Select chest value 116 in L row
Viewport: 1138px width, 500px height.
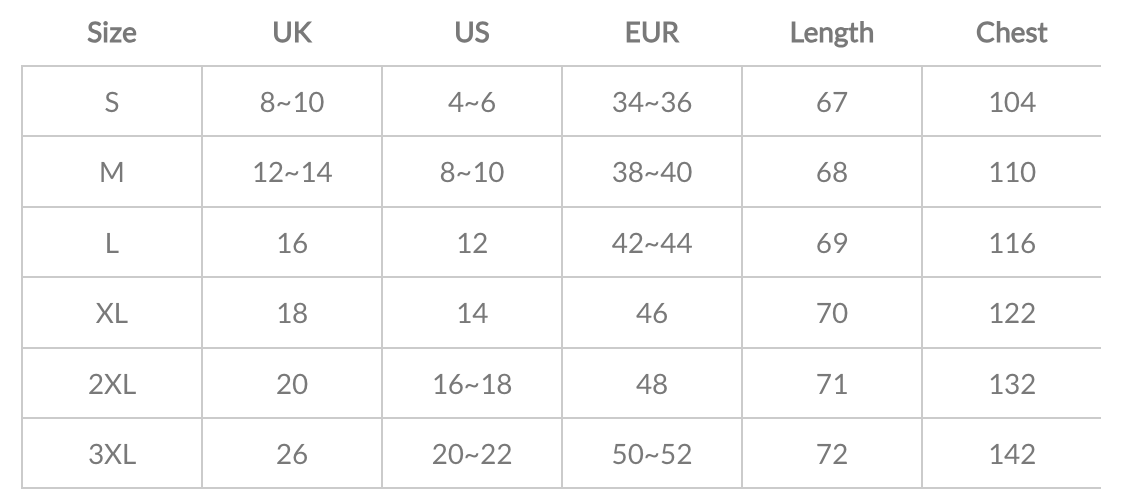[1012, 243]
